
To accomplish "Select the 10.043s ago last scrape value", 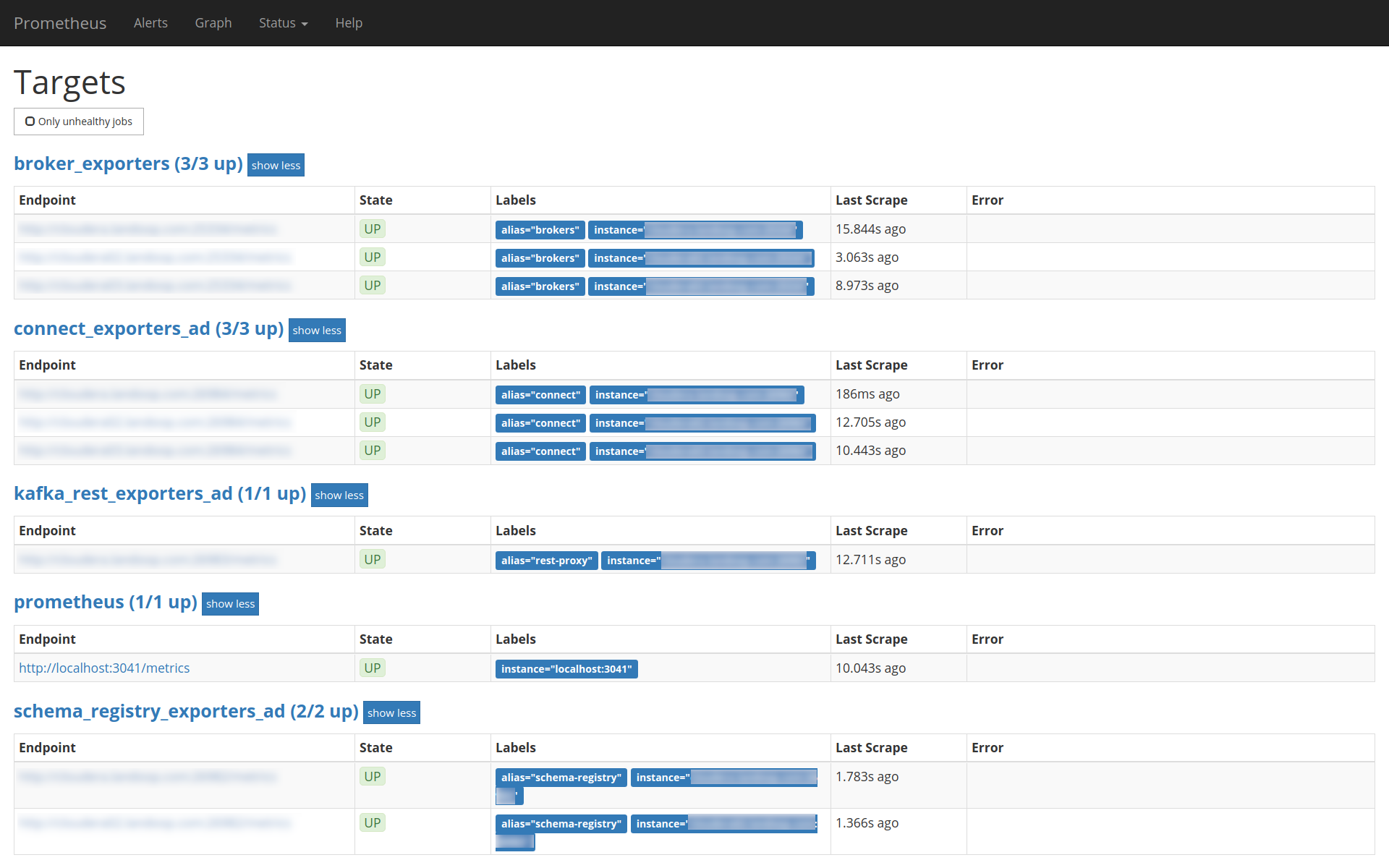I will tap(870, 668).
